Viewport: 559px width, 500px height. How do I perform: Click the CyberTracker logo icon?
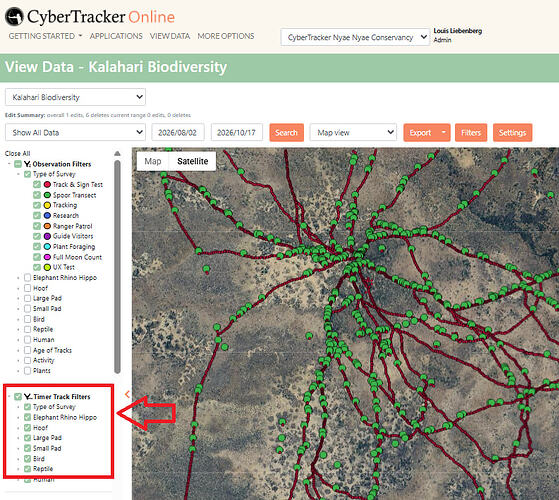pos(14,17)
